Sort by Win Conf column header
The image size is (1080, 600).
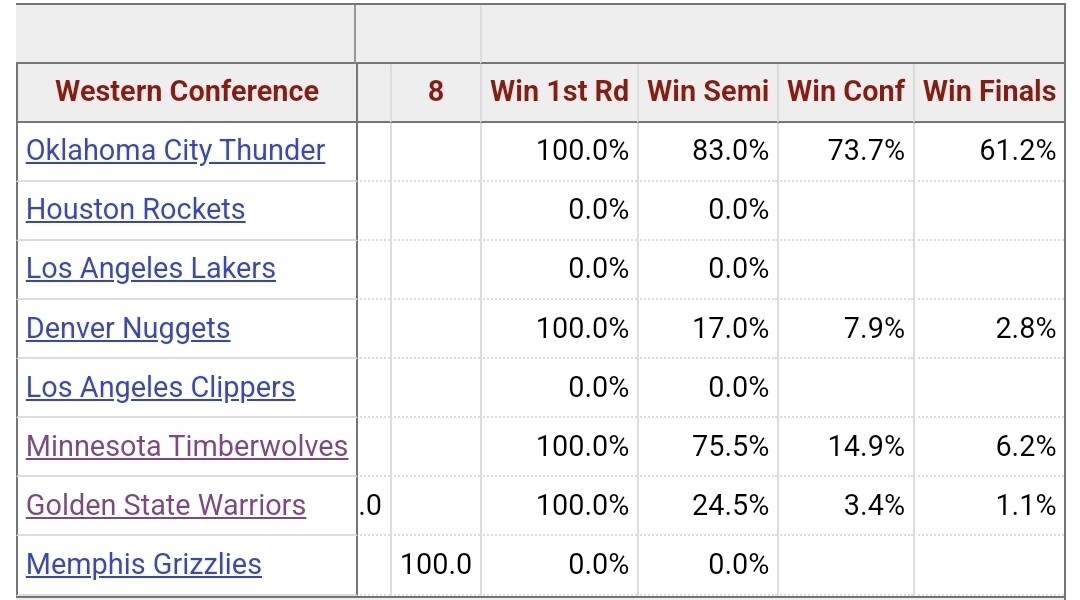pos(846,91)
